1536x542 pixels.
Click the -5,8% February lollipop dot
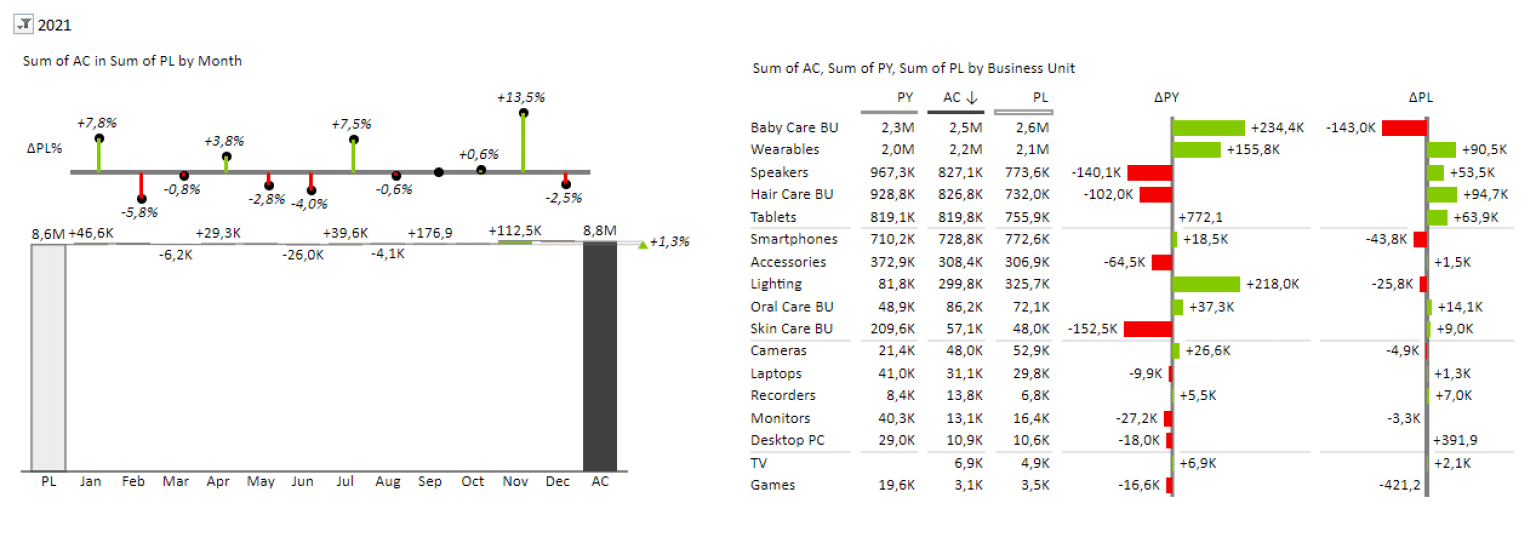click(x=141, y=199)
